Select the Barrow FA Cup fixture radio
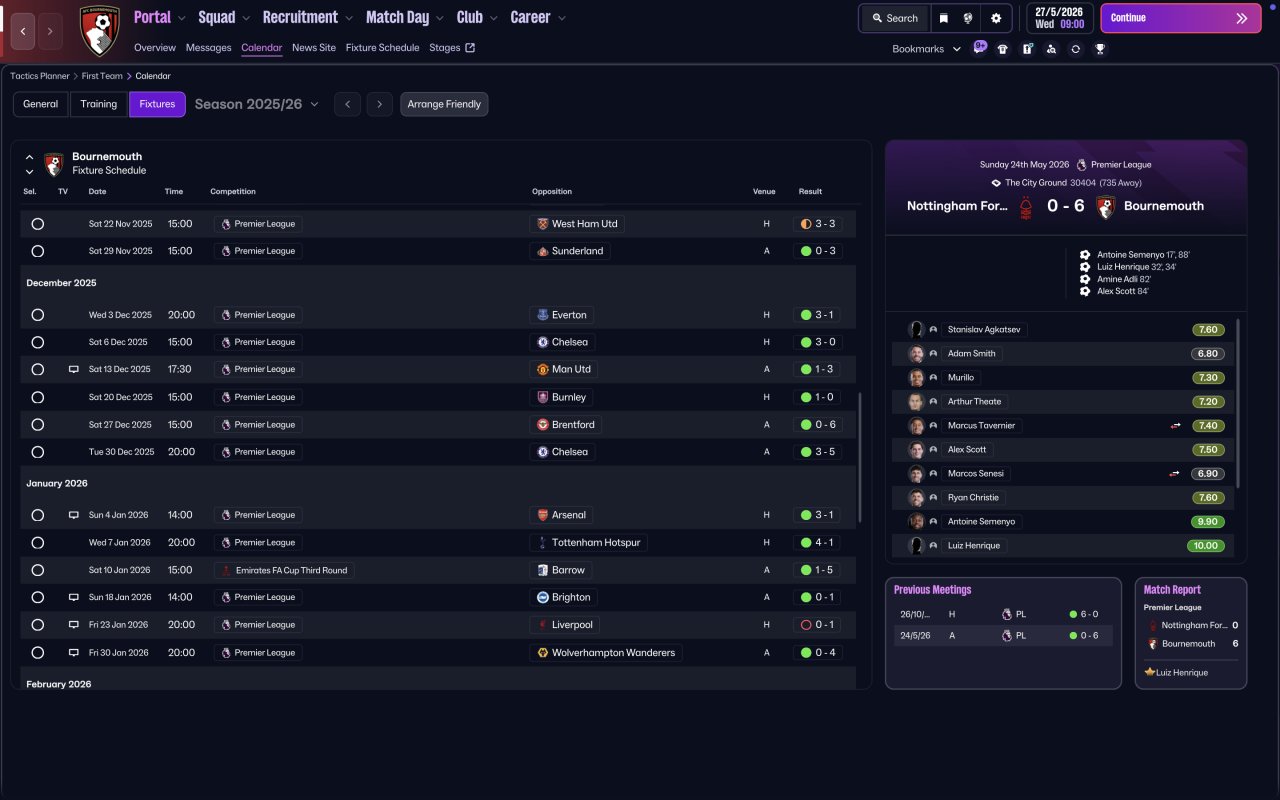 [38, 570]
